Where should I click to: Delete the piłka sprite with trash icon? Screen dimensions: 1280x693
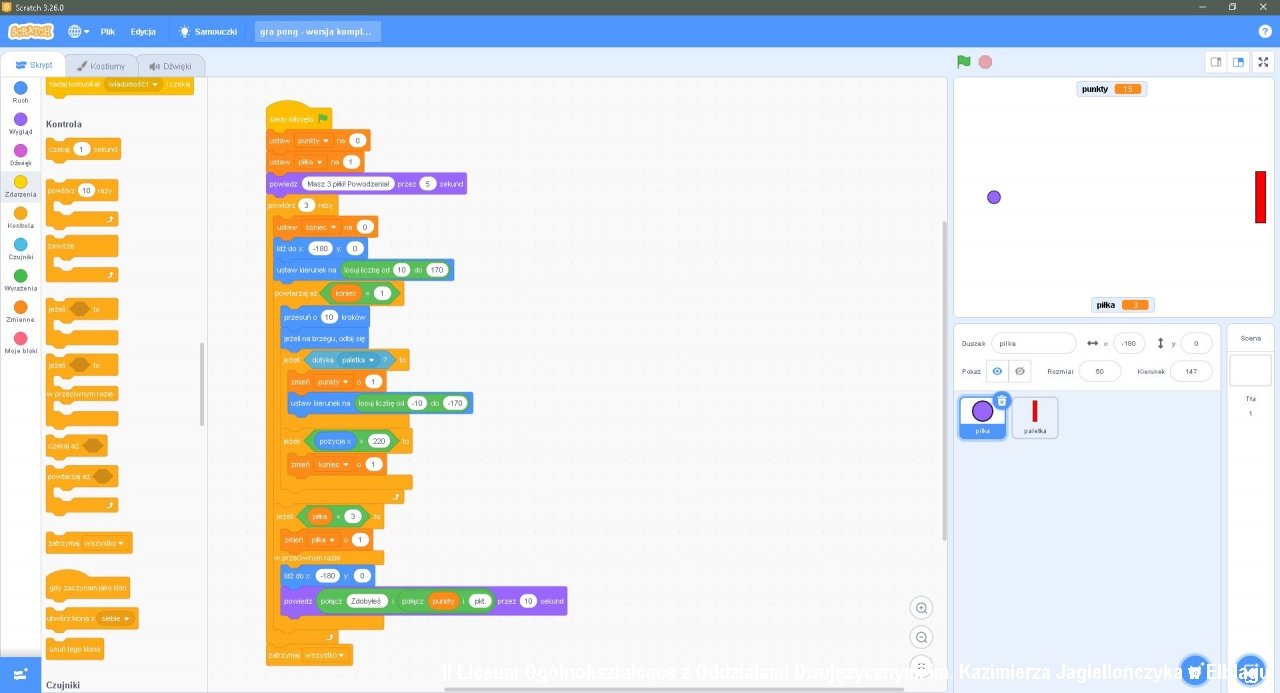1002,401
